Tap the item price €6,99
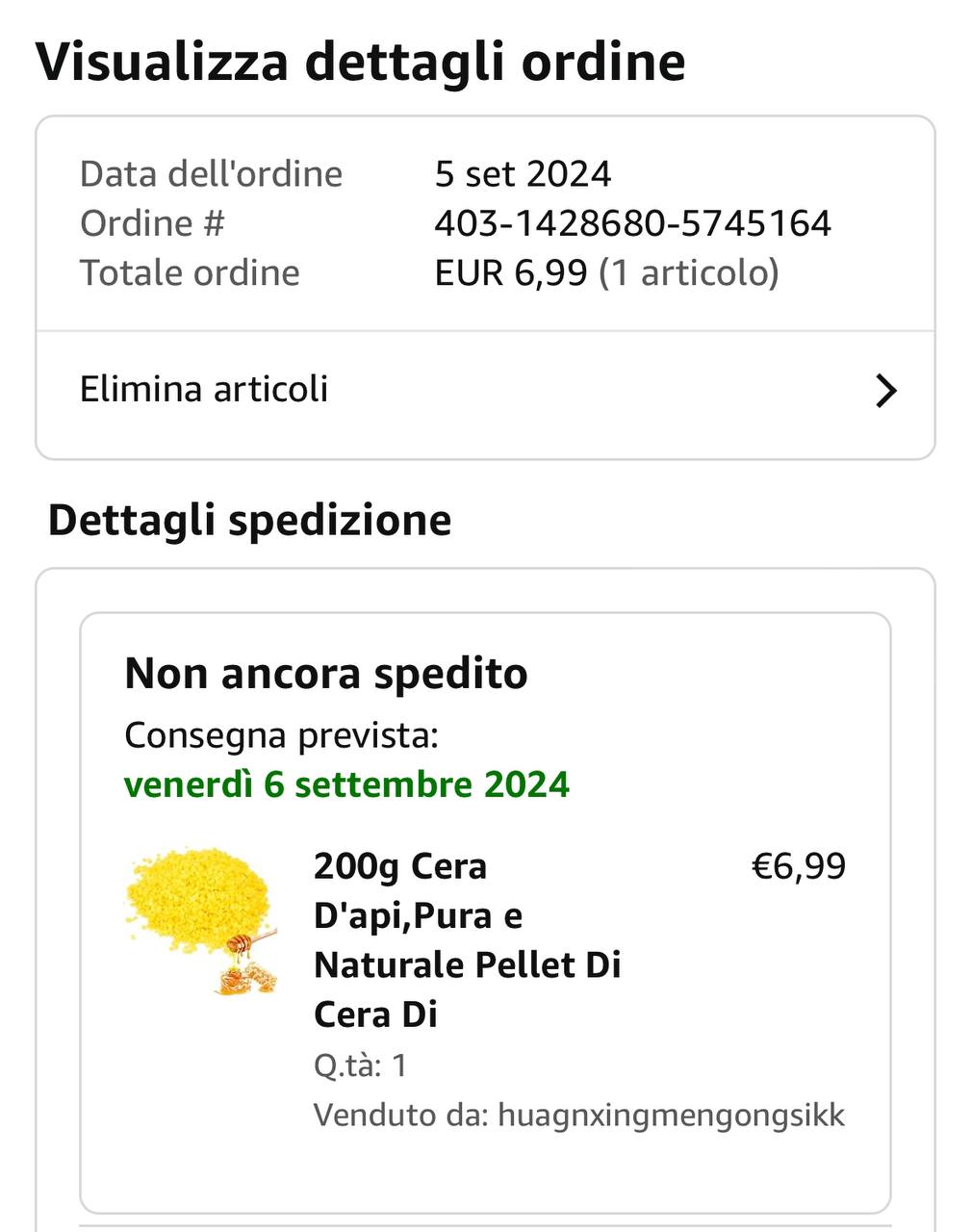 [x=798, y=866]
